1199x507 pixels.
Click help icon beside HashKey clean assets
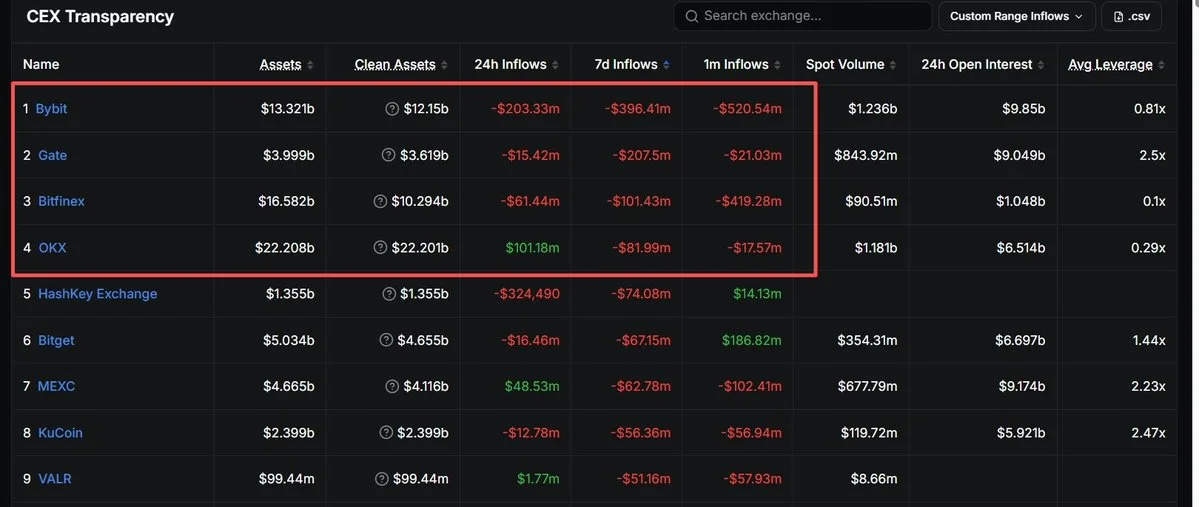(388, 294)
